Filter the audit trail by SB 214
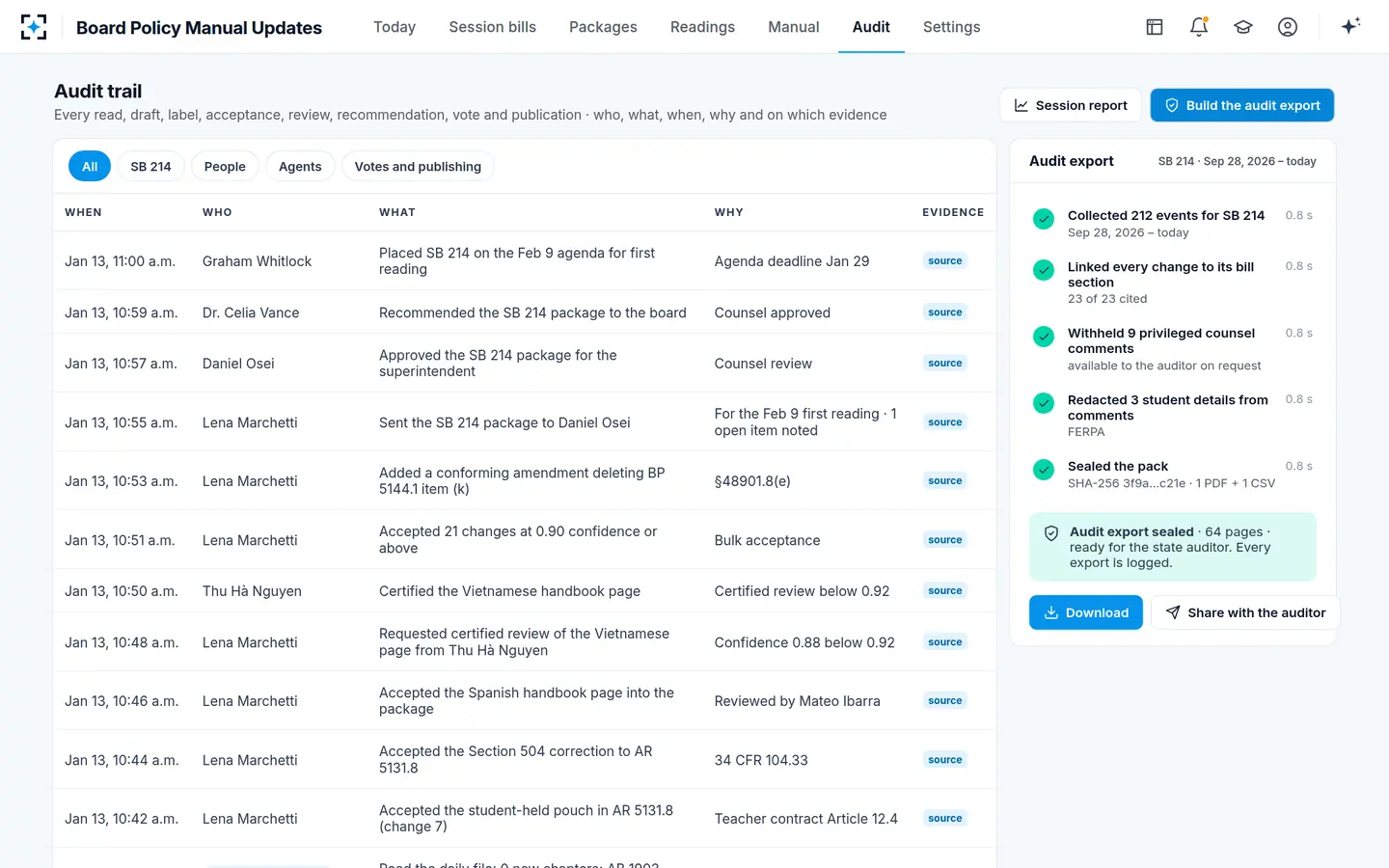Viewport: 1389px width, 868px height. [150, 166]
